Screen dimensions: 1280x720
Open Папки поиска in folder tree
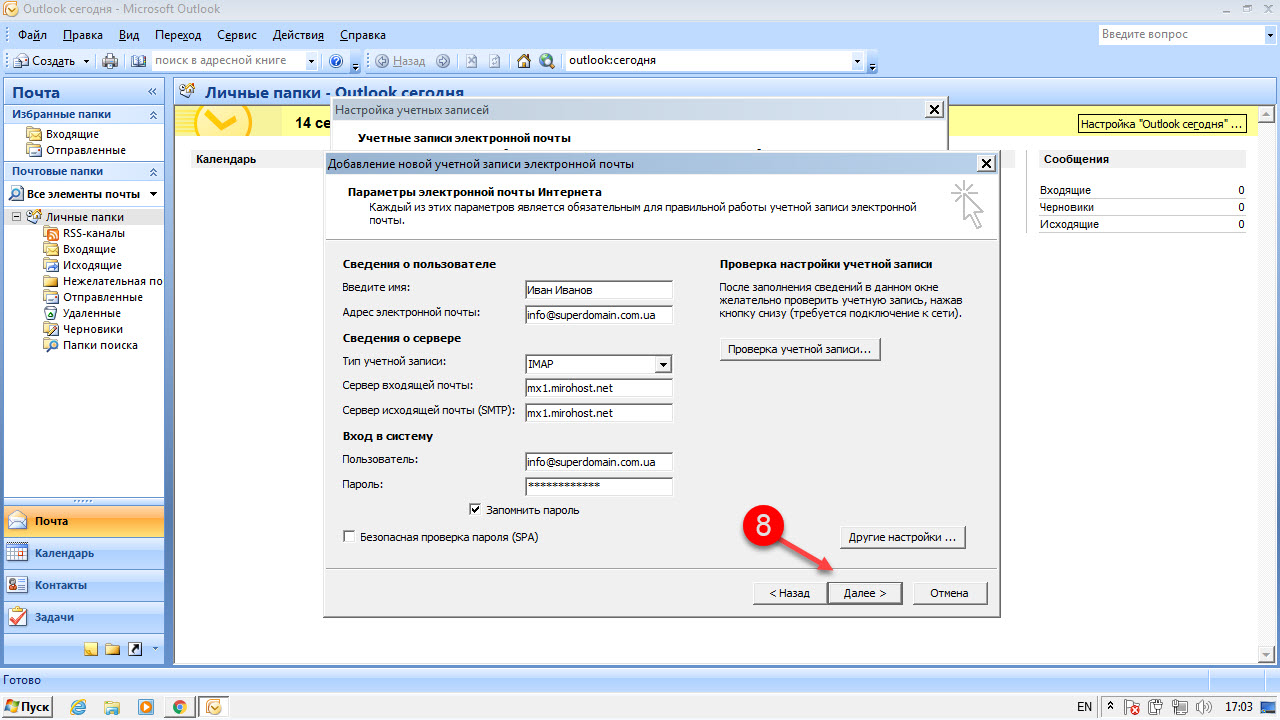click(x=100, y=345)
